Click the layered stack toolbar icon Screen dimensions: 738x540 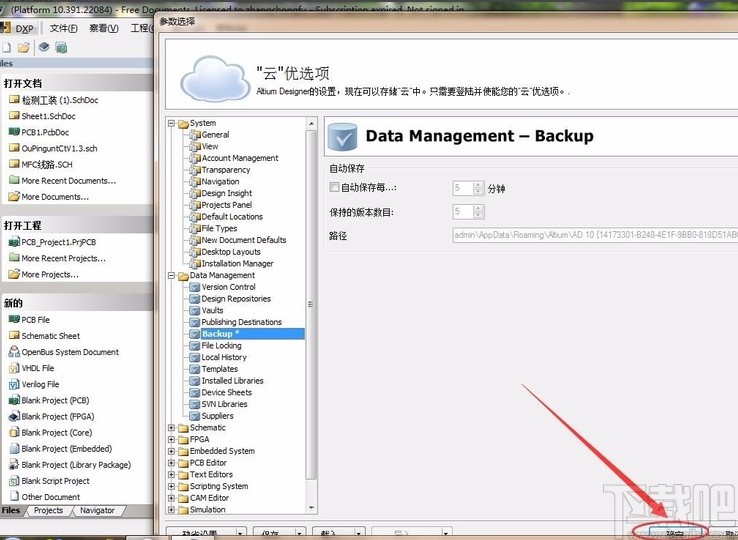44,47
